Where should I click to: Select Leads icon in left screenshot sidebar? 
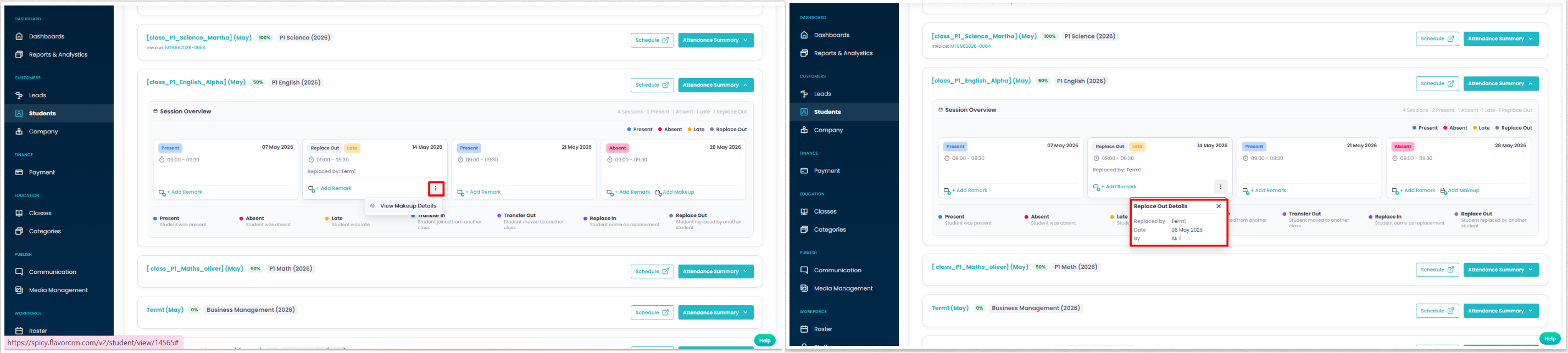tap(19, 96)
